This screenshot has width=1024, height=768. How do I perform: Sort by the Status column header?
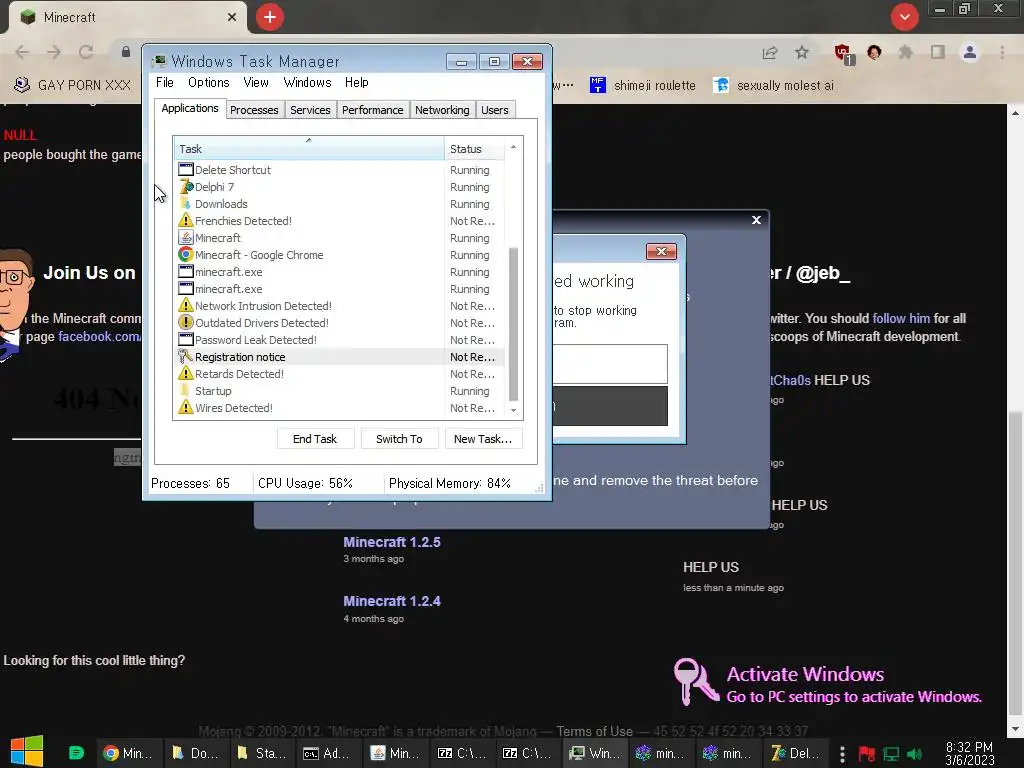click(473, 149)
